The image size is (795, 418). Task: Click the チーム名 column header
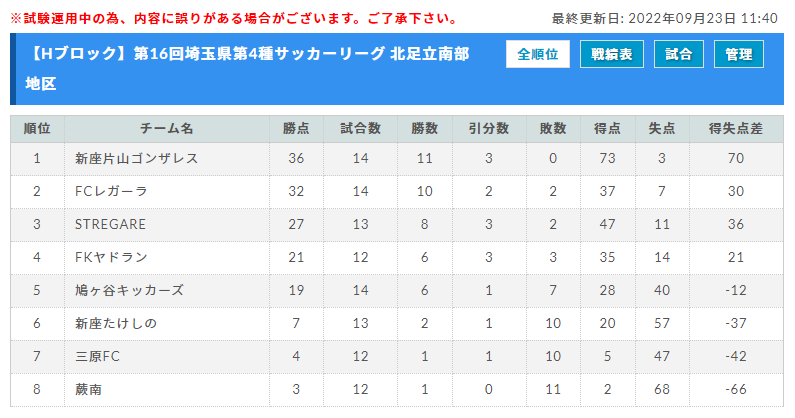click(167, 129)
